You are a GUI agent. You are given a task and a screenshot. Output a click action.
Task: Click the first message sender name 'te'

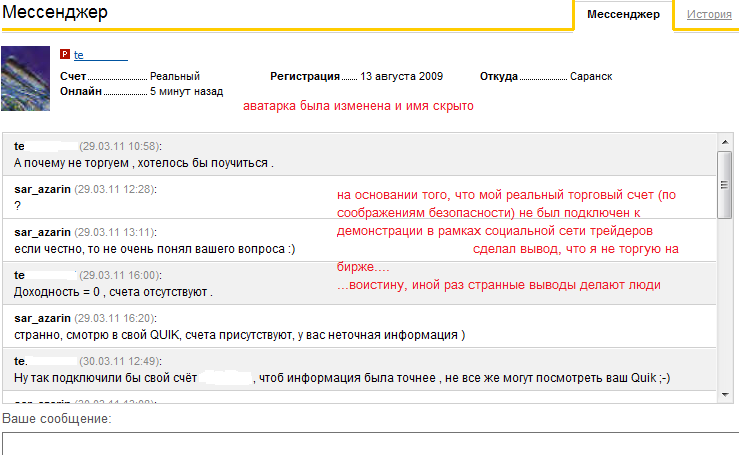pyautogui.click(x=19, y=146)
